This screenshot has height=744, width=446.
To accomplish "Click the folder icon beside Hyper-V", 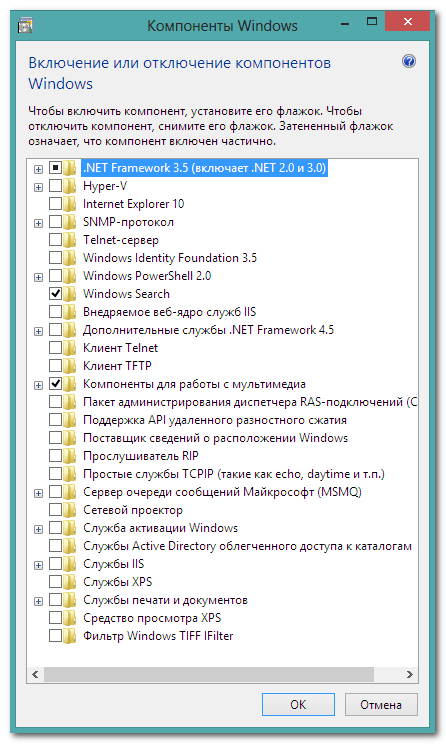I will (x=70, y=186).
